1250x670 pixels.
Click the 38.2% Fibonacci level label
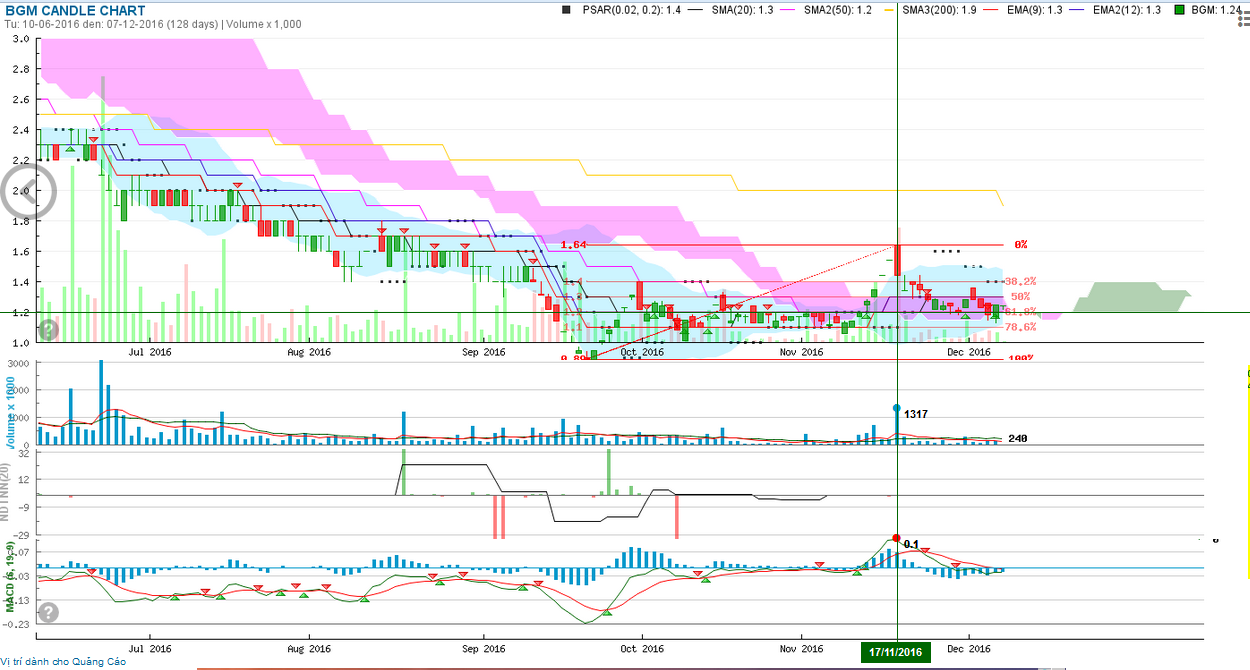1019,281
